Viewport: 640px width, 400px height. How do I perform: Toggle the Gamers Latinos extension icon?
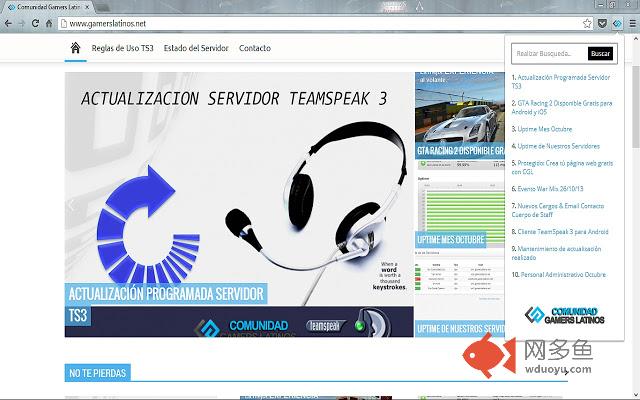click(617, 24)
